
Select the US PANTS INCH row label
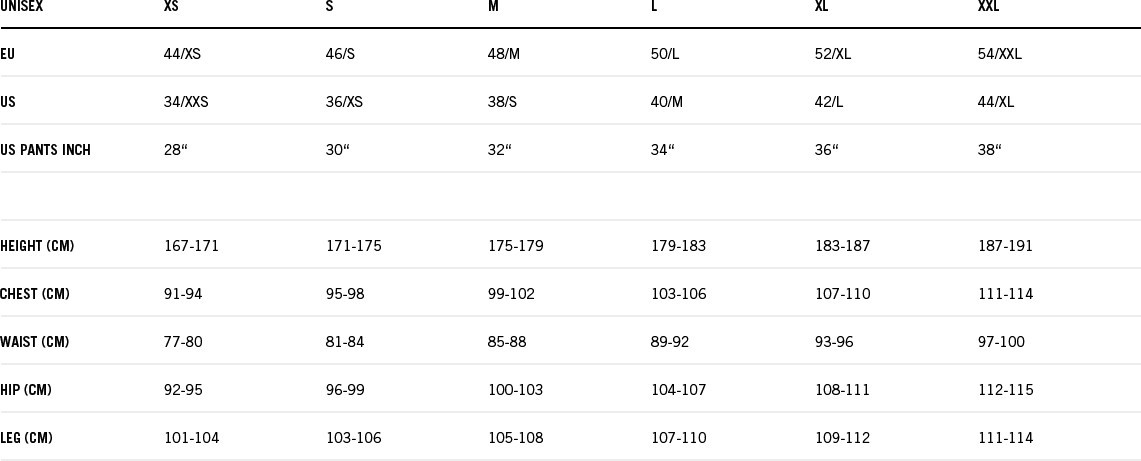pyautogui.click(x=45, y=151)
